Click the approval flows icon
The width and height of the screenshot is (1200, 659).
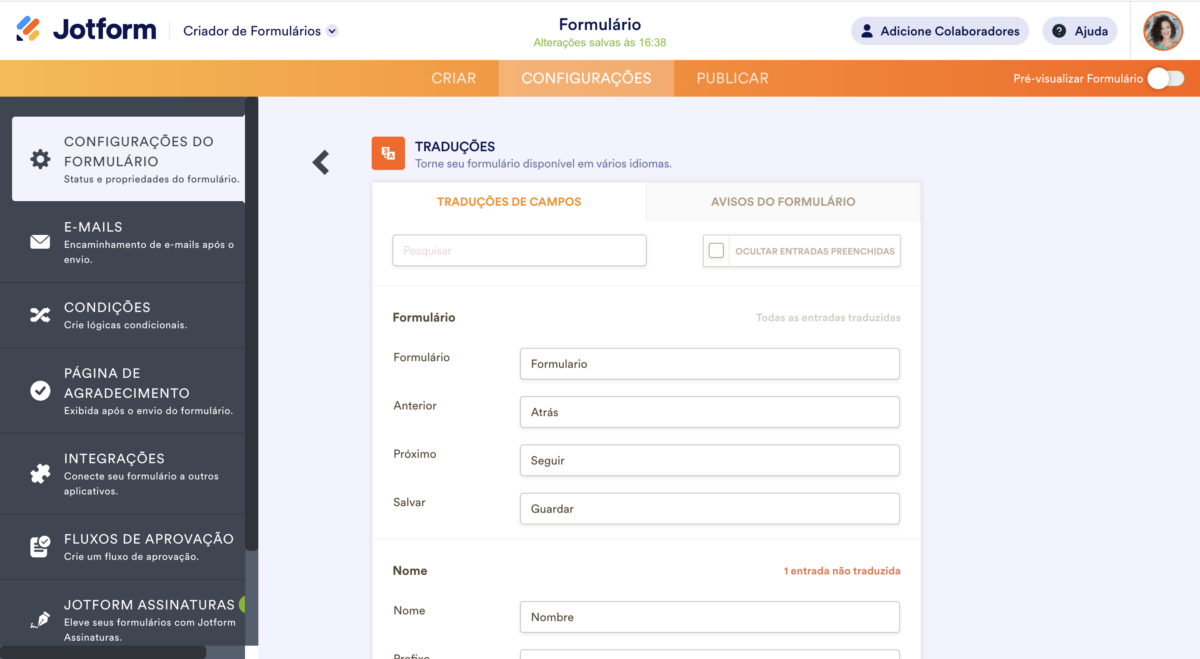(40, 547)
